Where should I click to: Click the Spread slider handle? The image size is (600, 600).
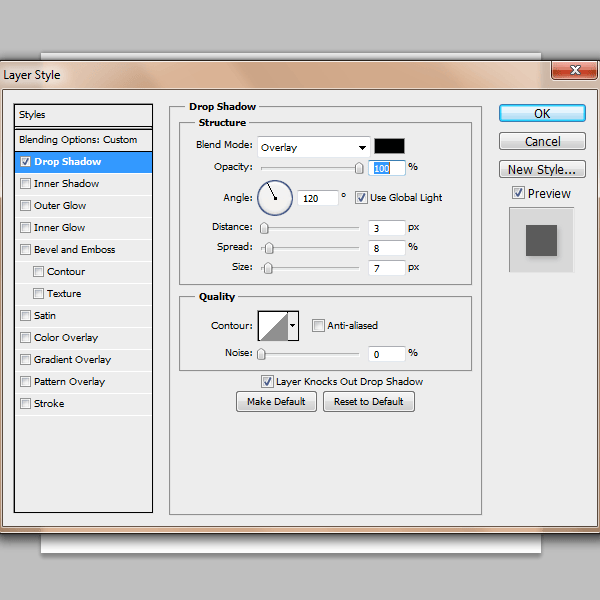(269, 248)
